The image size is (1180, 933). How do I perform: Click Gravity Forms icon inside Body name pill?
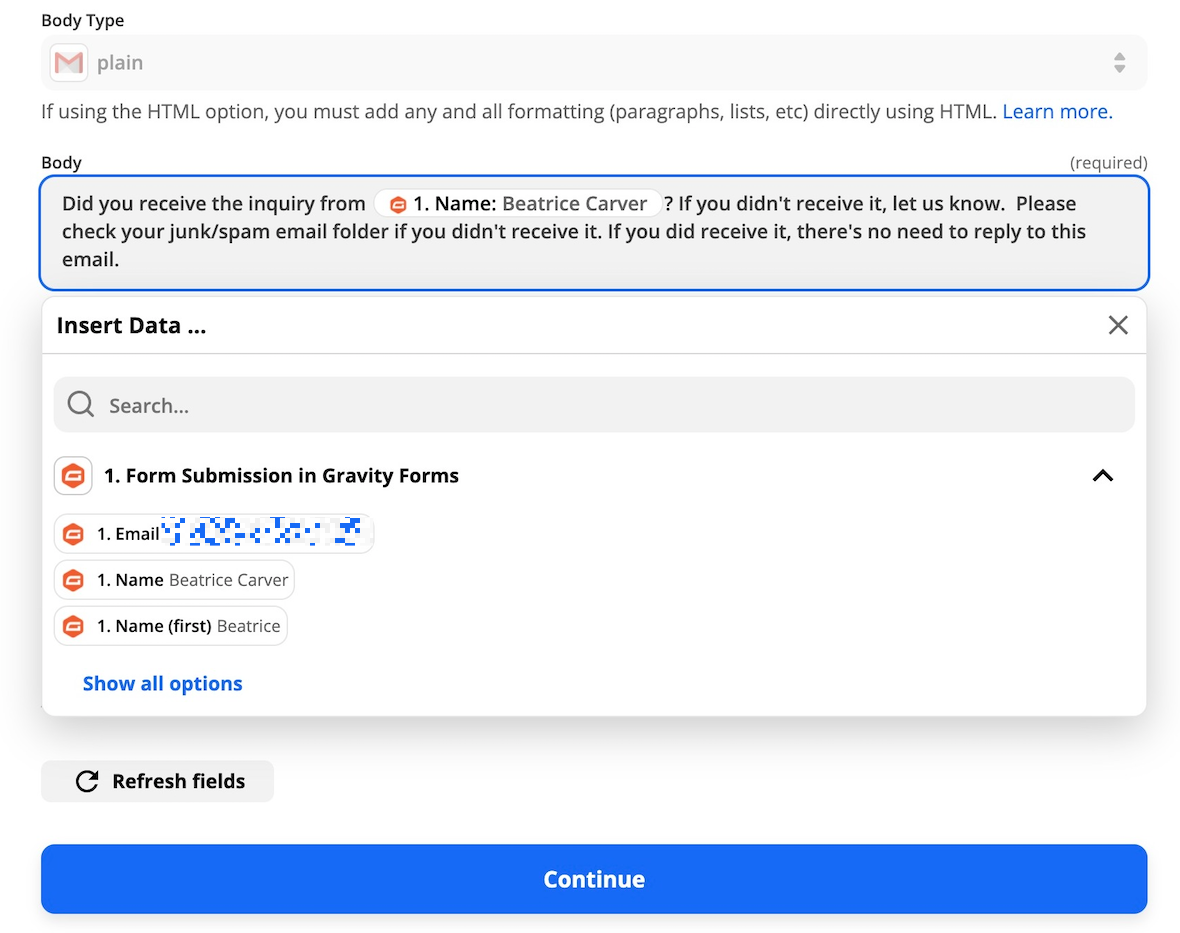click(x=397, y=205)
